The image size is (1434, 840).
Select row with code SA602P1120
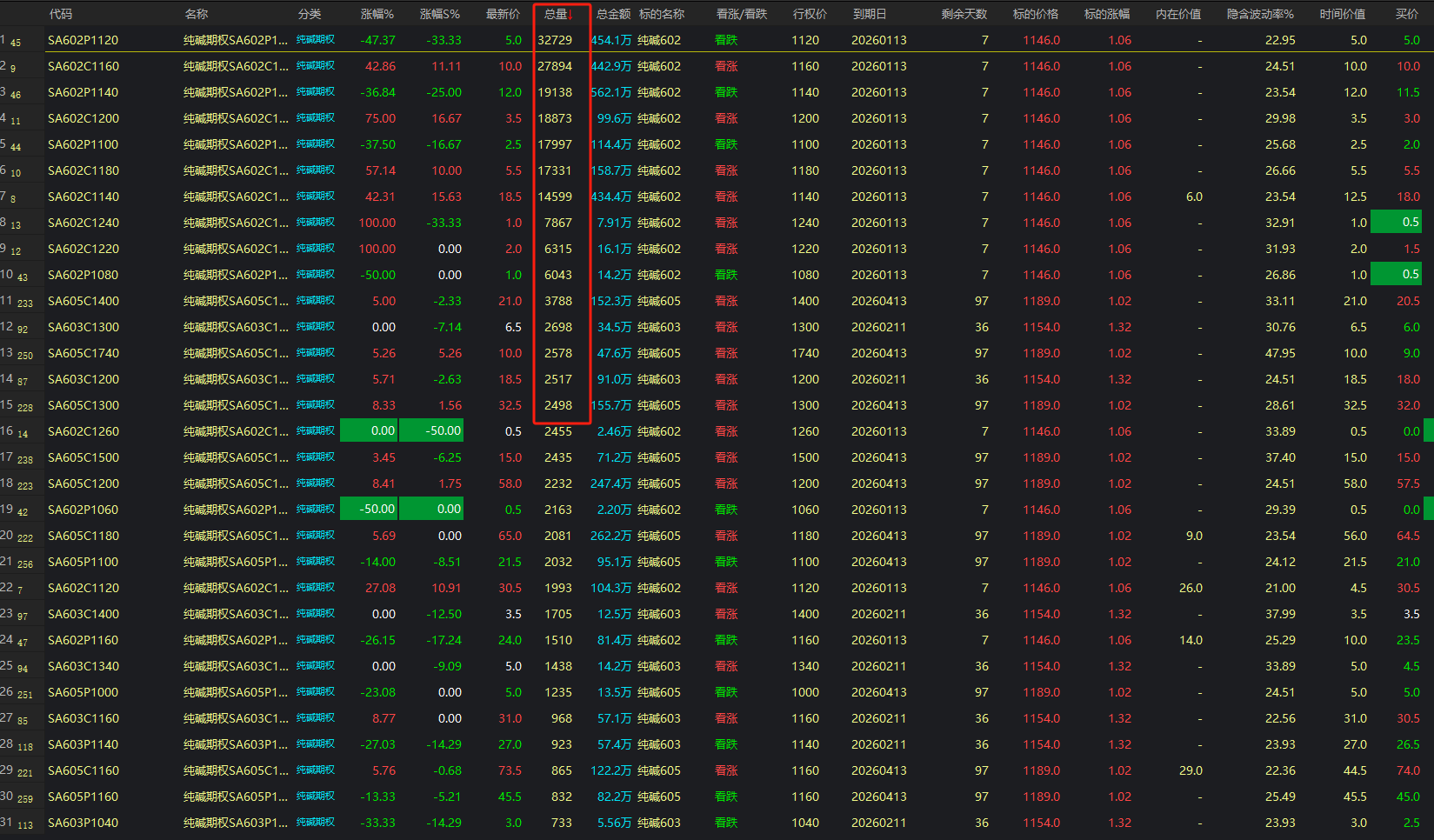(83, 40)
